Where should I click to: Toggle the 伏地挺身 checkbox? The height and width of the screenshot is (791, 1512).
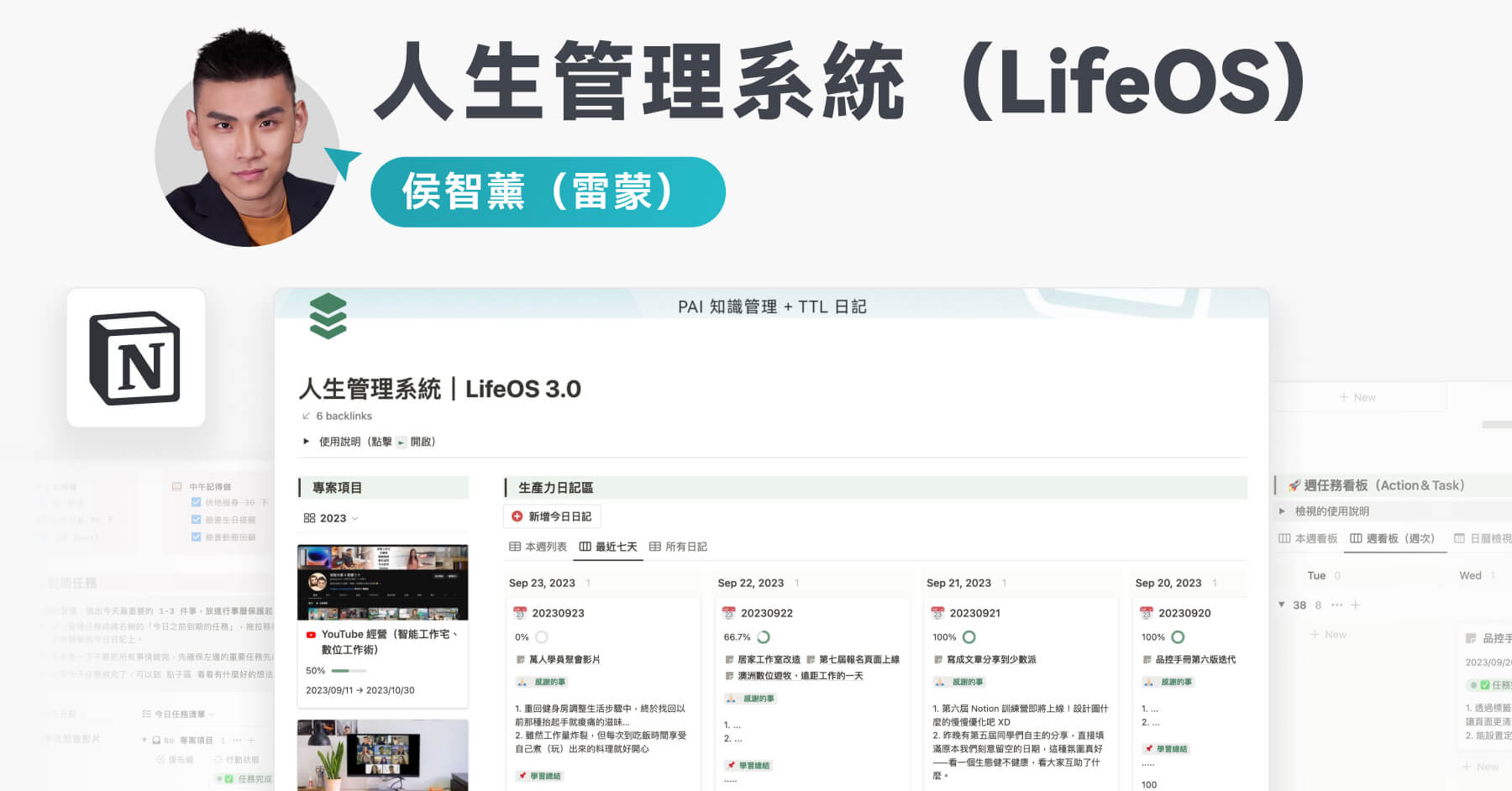pos(196,502)
